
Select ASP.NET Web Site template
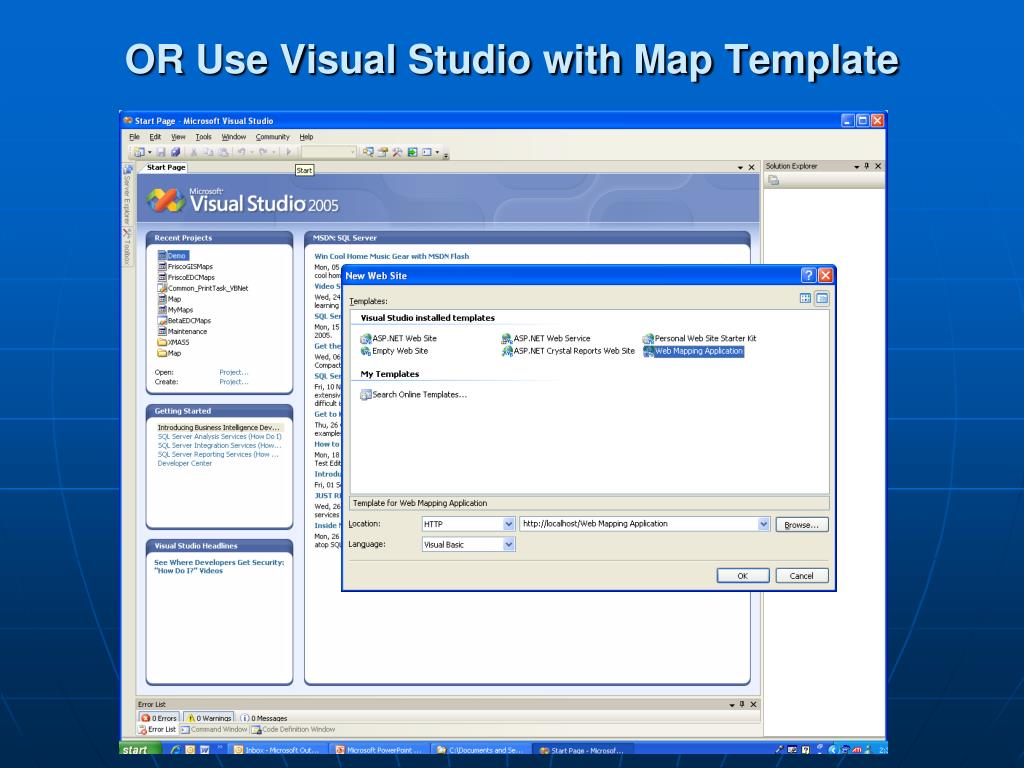(398, 338)
